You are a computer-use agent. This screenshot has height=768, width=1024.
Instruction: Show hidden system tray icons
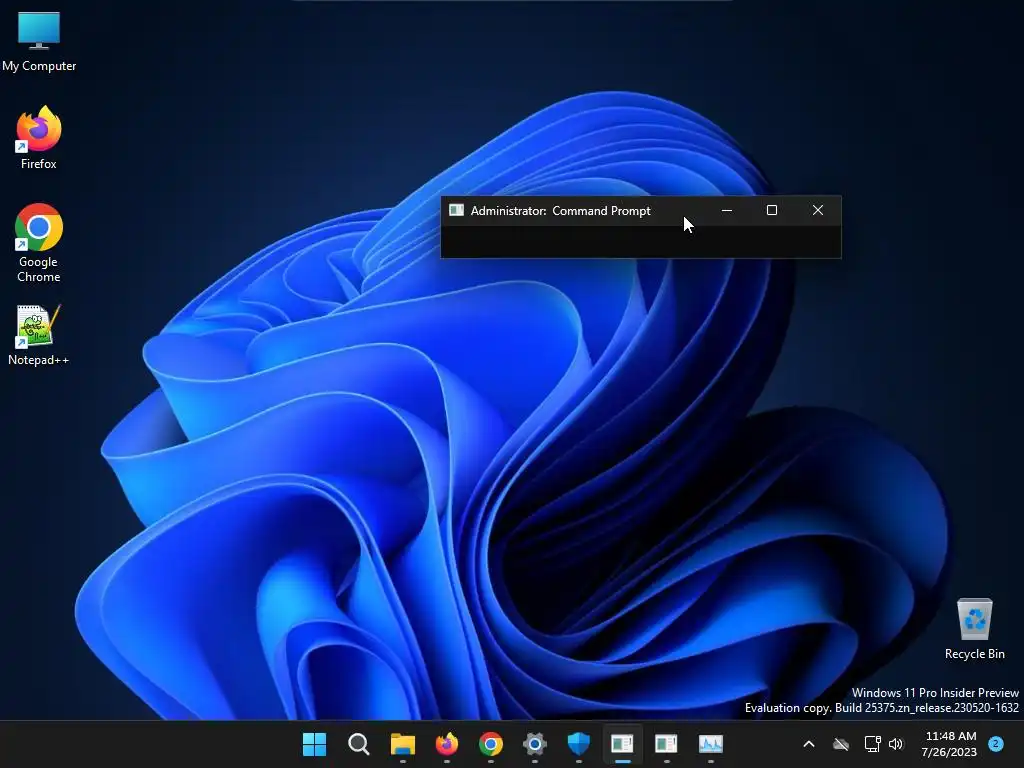click(808, 744)
